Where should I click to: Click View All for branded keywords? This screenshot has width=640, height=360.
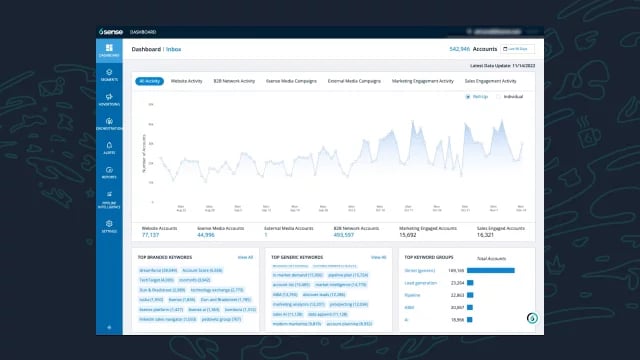click(x=245, y=257)
